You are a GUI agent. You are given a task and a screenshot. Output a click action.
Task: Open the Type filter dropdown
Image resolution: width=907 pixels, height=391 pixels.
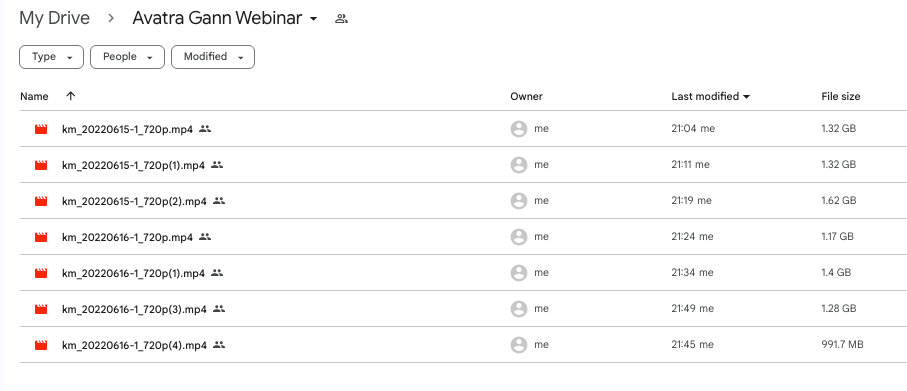pos(51,57)
